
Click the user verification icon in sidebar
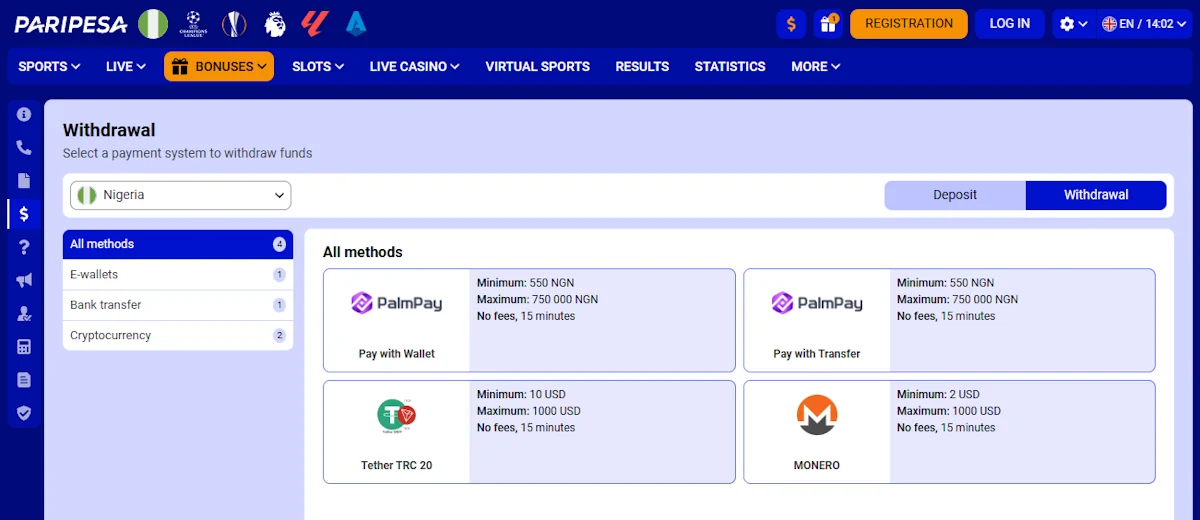24,314
